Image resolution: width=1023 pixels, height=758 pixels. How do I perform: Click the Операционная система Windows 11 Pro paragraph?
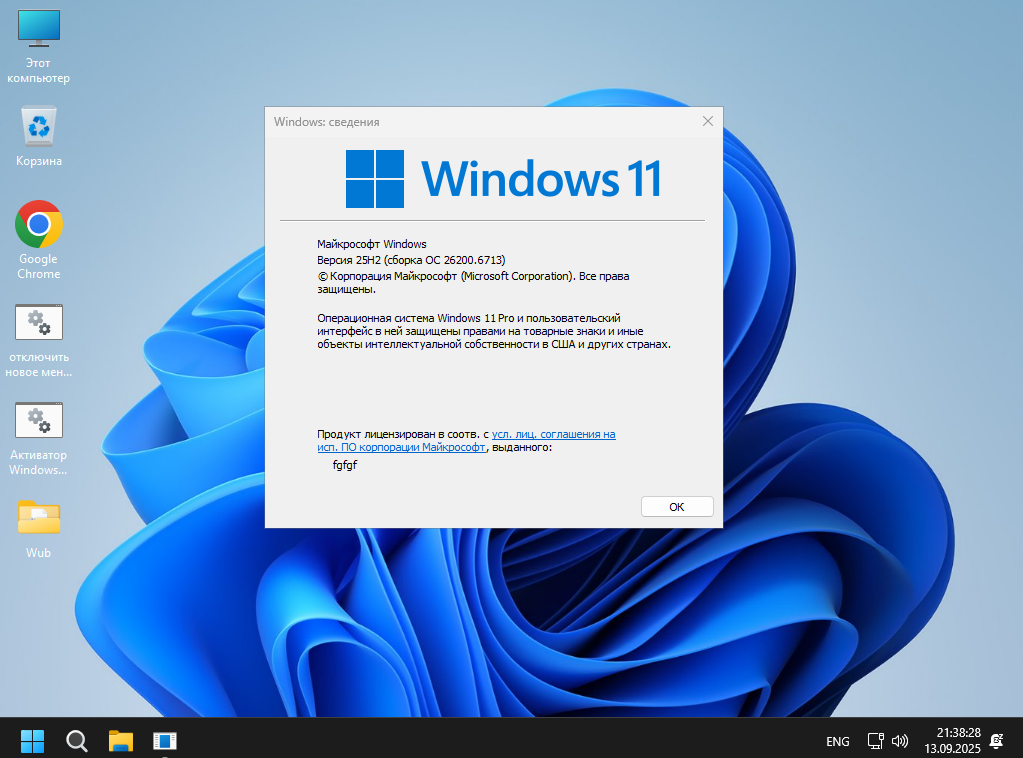[494, 331]
